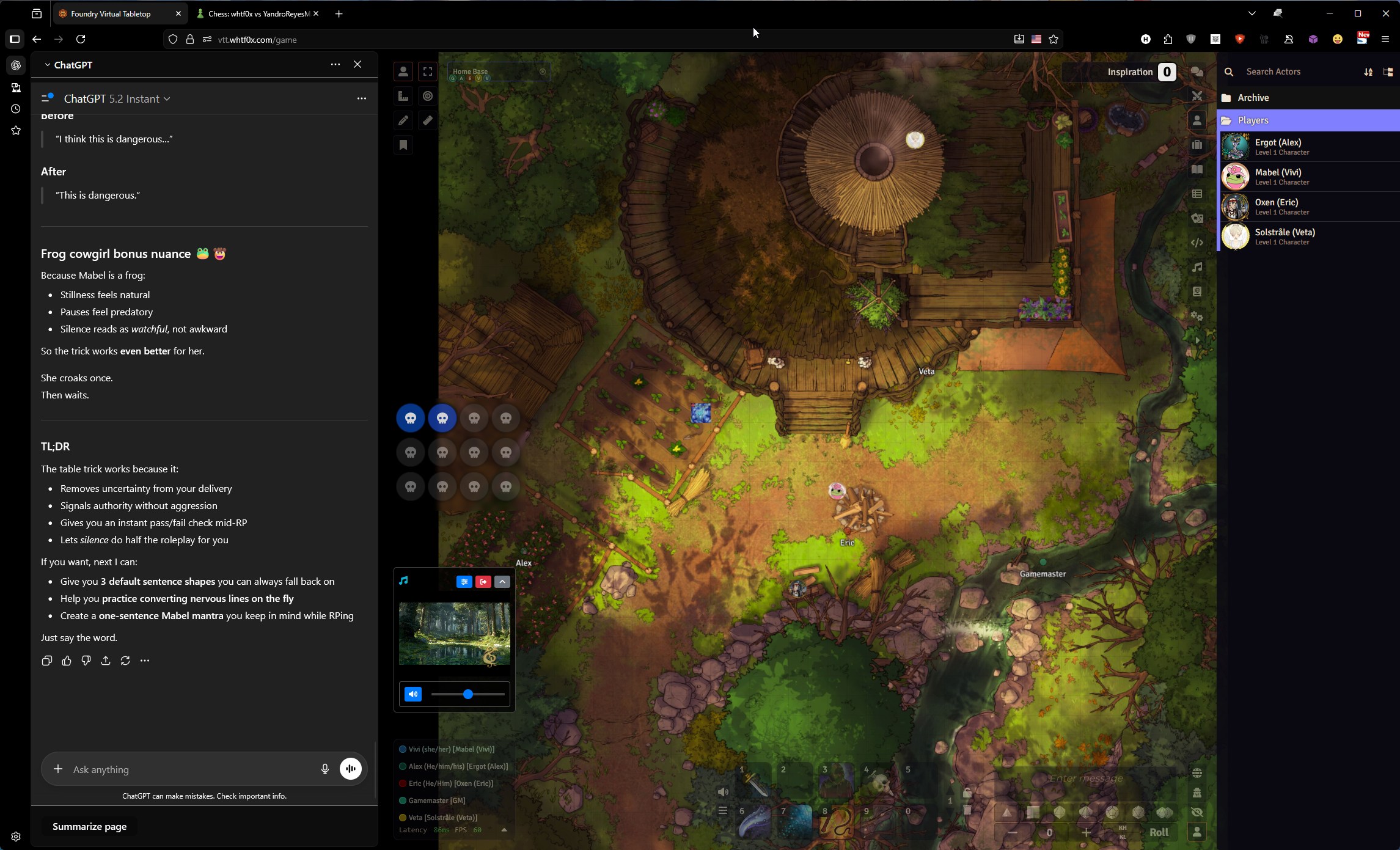Open the playlists music tab in sidebar
This screenshot has width=1400, height=850.
click(x=1197, y=267)
